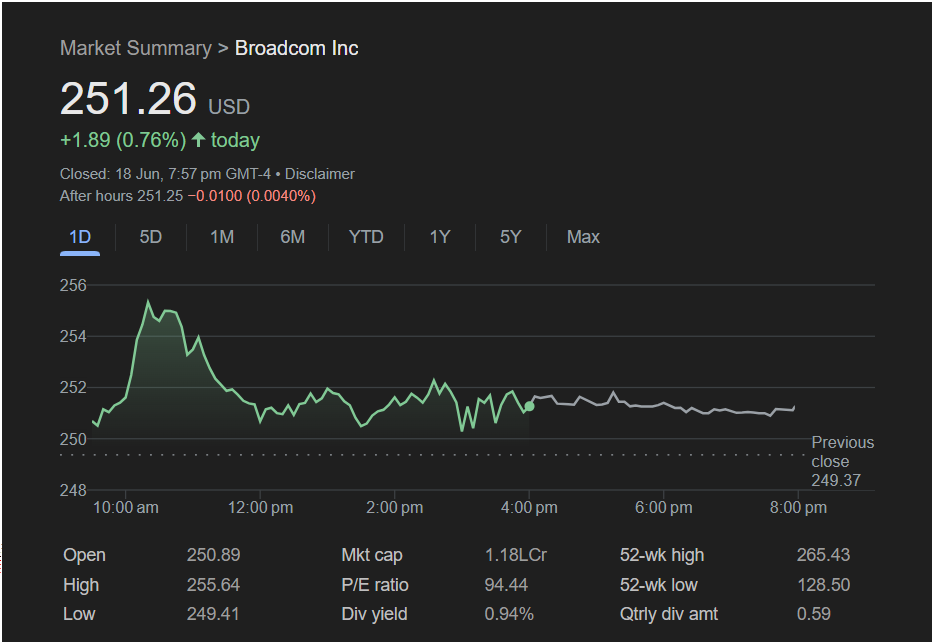Click the USD currency label

tap(229, 107)
